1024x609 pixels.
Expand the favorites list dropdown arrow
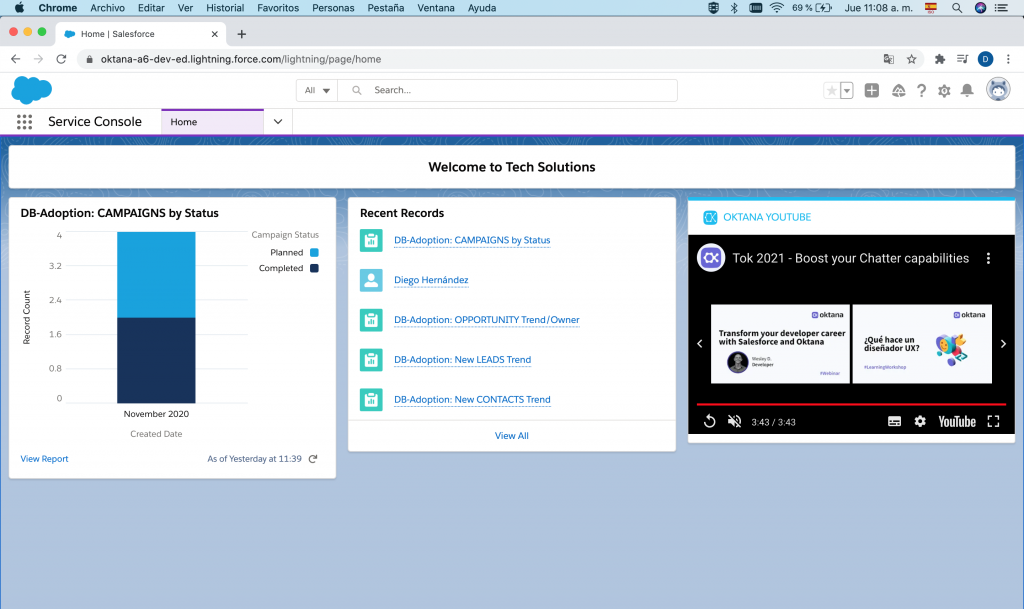point(846,91)
